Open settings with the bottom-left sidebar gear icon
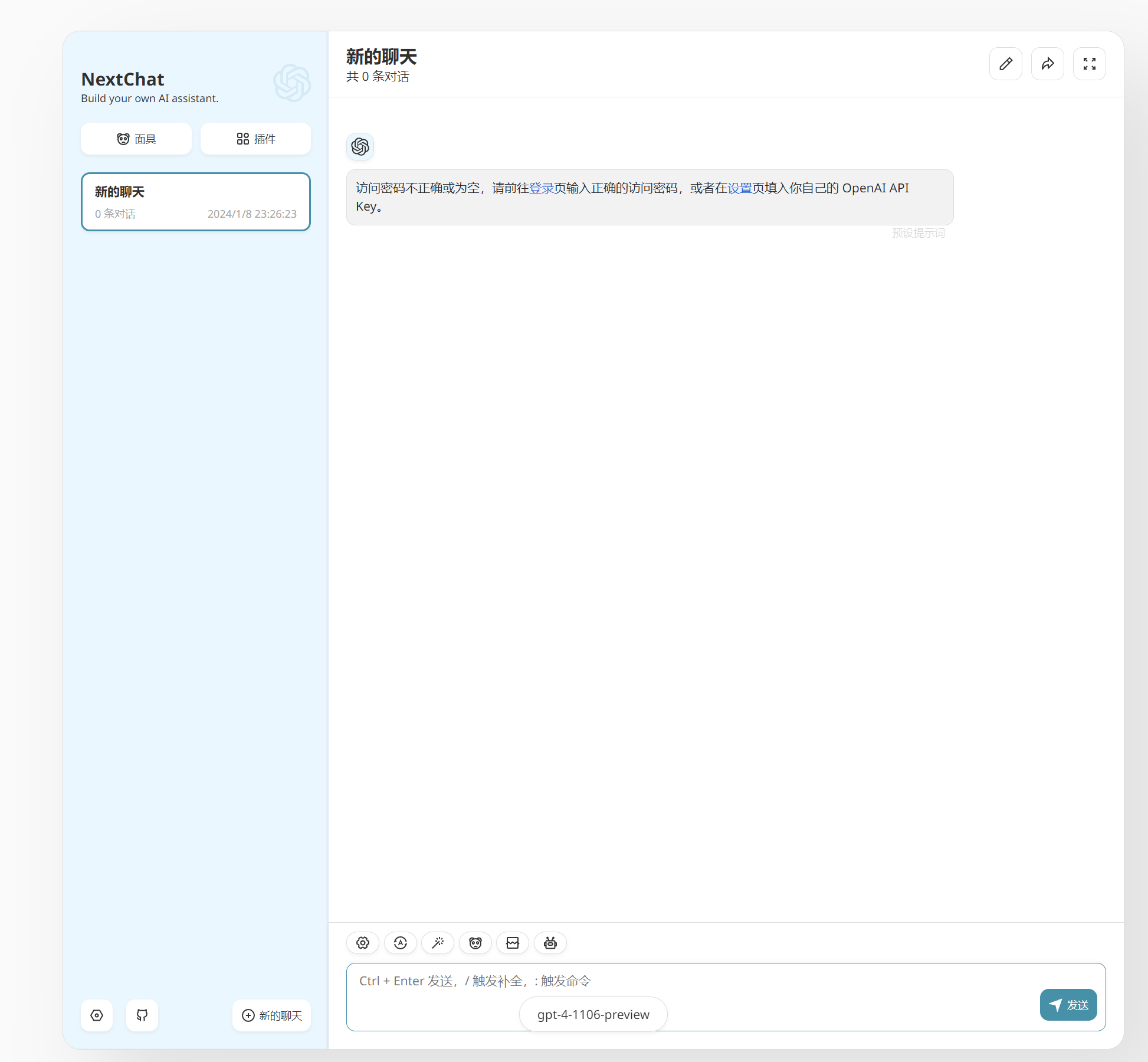This screenshot has height=1062, width=1148. click(x=96, y=1015)
